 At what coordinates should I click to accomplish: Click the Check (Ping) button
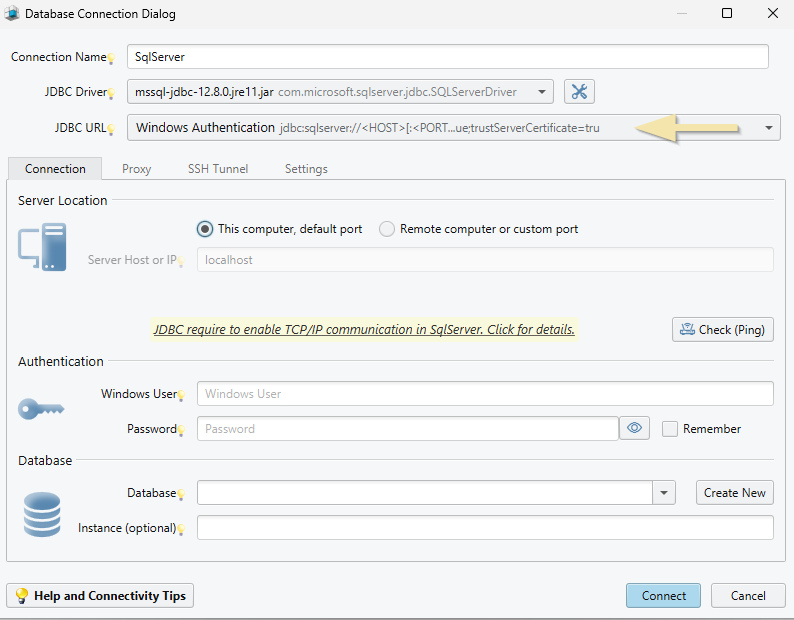pyautogui.click(x=723, y=329)
